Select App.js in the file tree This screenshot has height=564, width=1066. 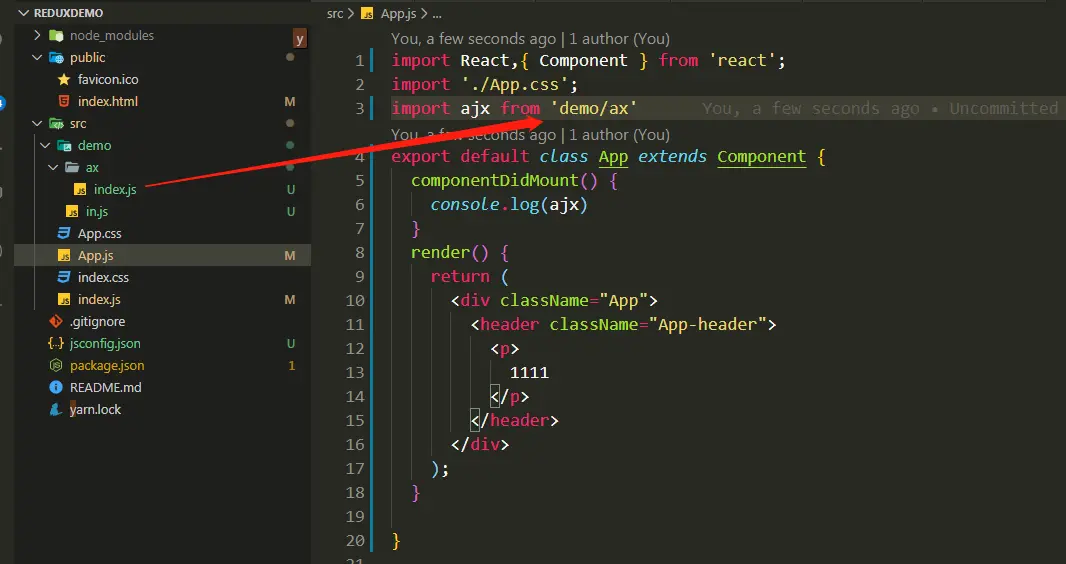(x=95, y=255)
